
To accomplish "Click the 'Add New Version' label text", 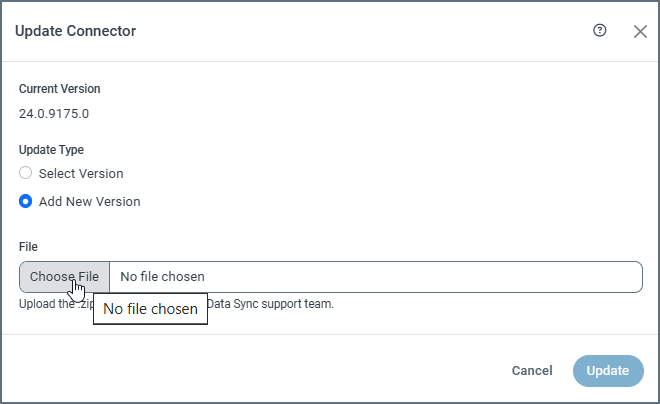I will [89, 201].
